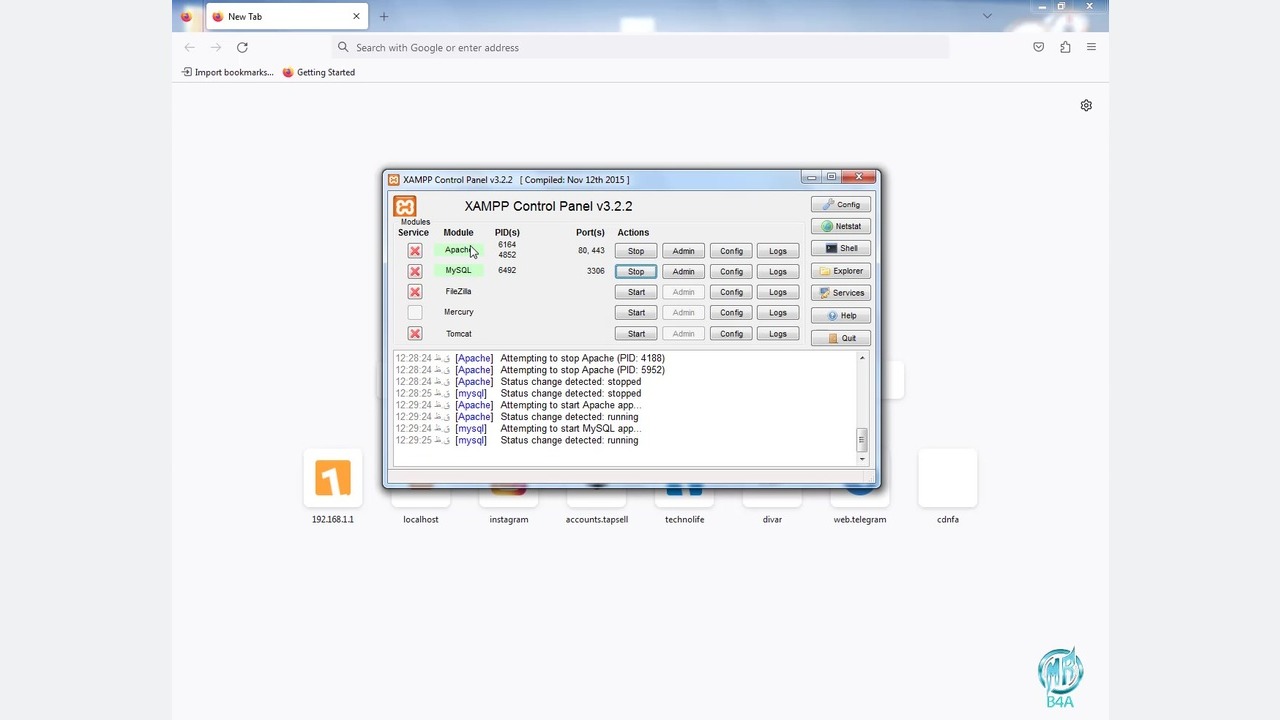Open XAMPP main Config with wrench icon
Screen dimensions: 1280x720
tap(841, 204)
